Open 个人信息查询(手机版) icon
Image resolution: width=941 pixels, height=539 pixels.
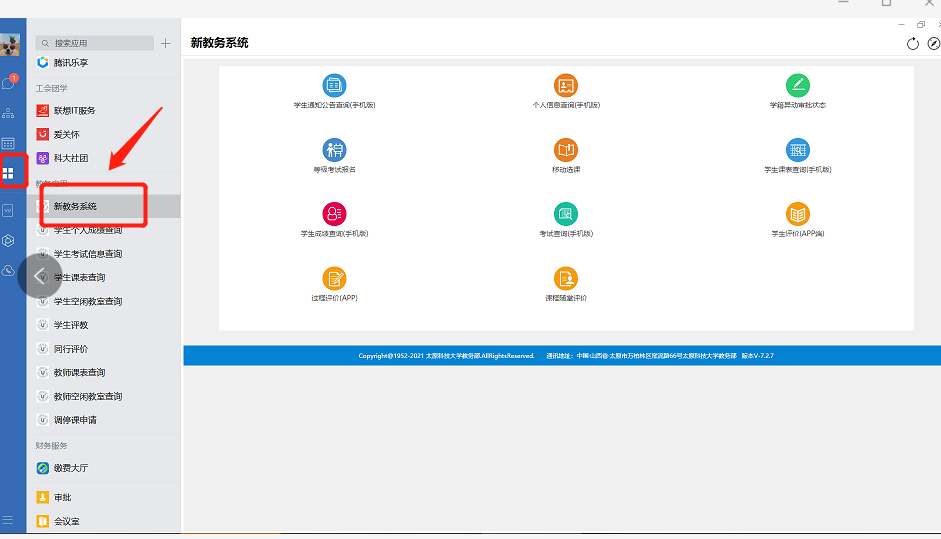(x=566, y=86)
